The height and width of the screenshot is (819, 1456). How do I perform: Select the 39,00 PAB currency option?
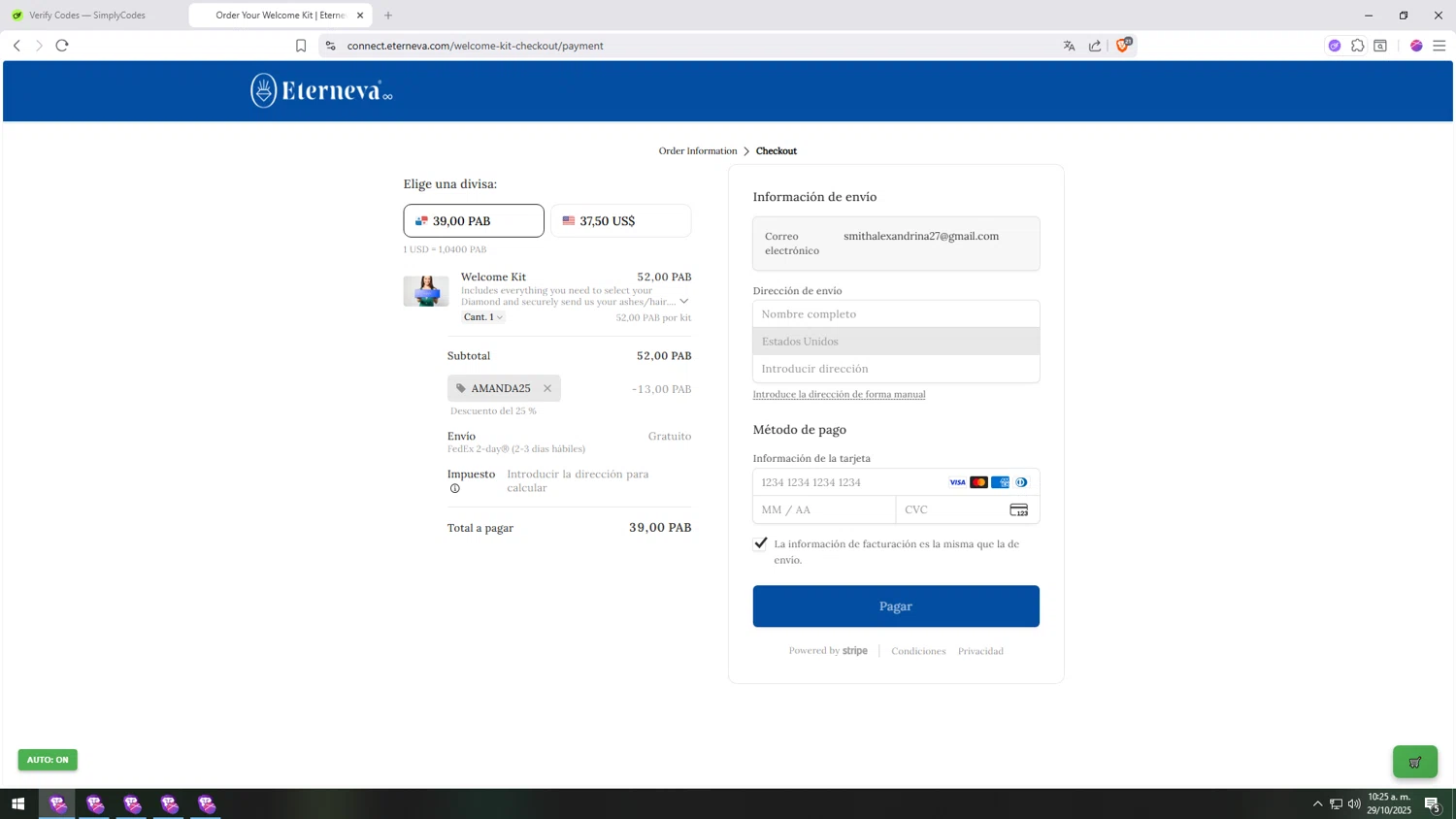click(x=474, y=220)
